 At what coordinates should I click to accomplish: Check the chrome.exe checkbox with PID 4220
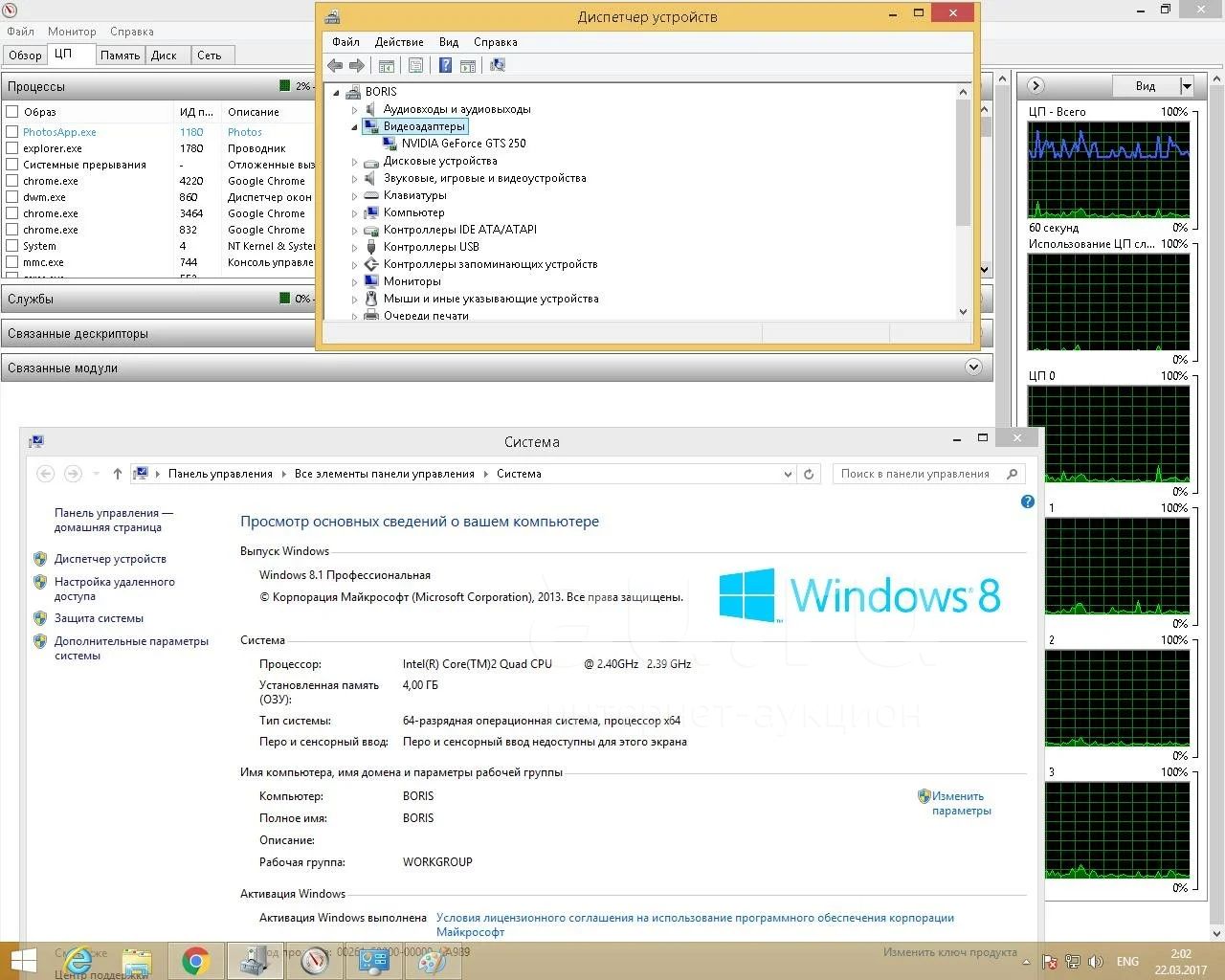point(12,181)
